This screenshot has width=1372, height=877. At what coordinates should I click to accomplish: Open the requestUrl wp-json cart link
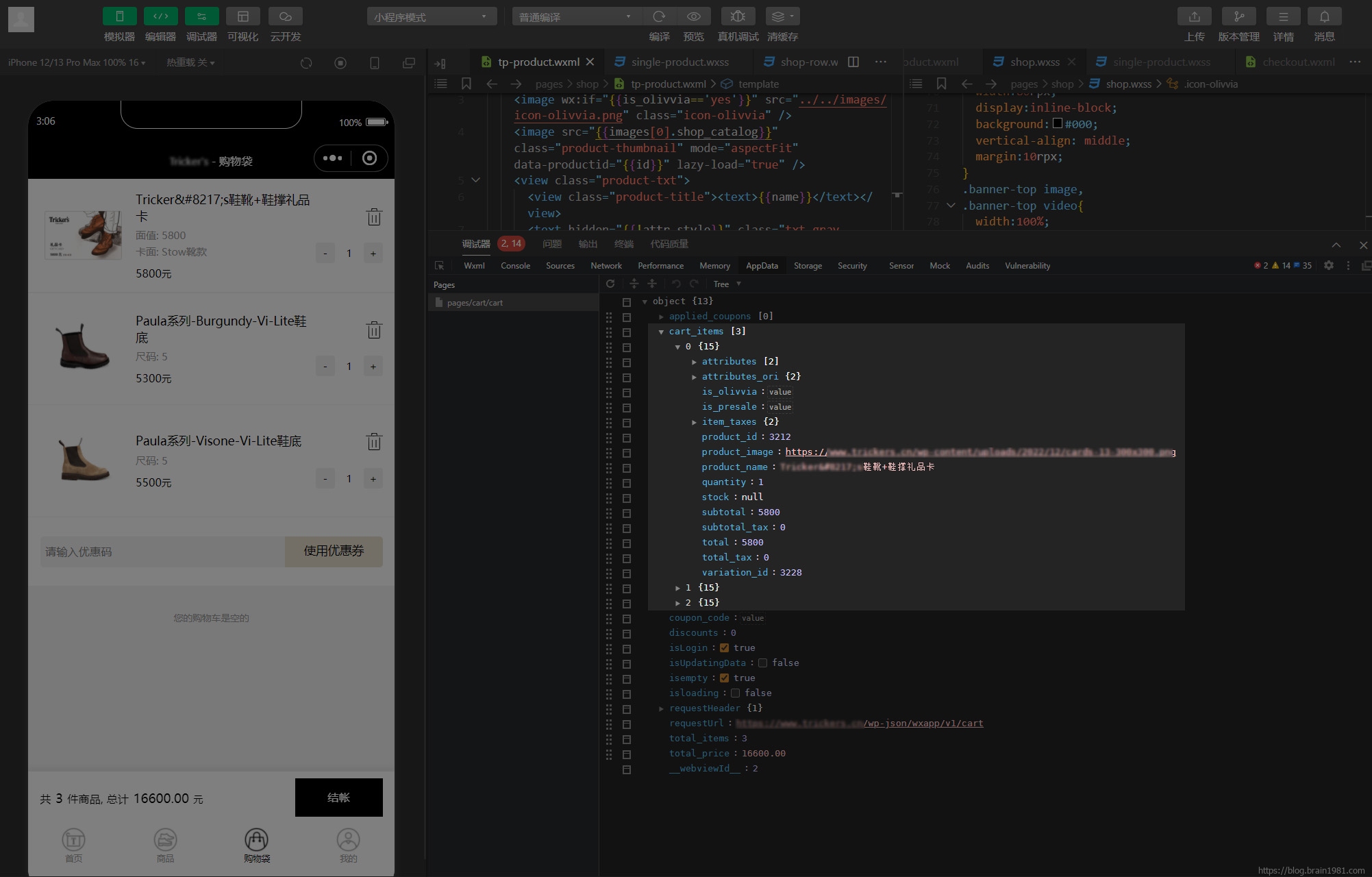(859, 723)
